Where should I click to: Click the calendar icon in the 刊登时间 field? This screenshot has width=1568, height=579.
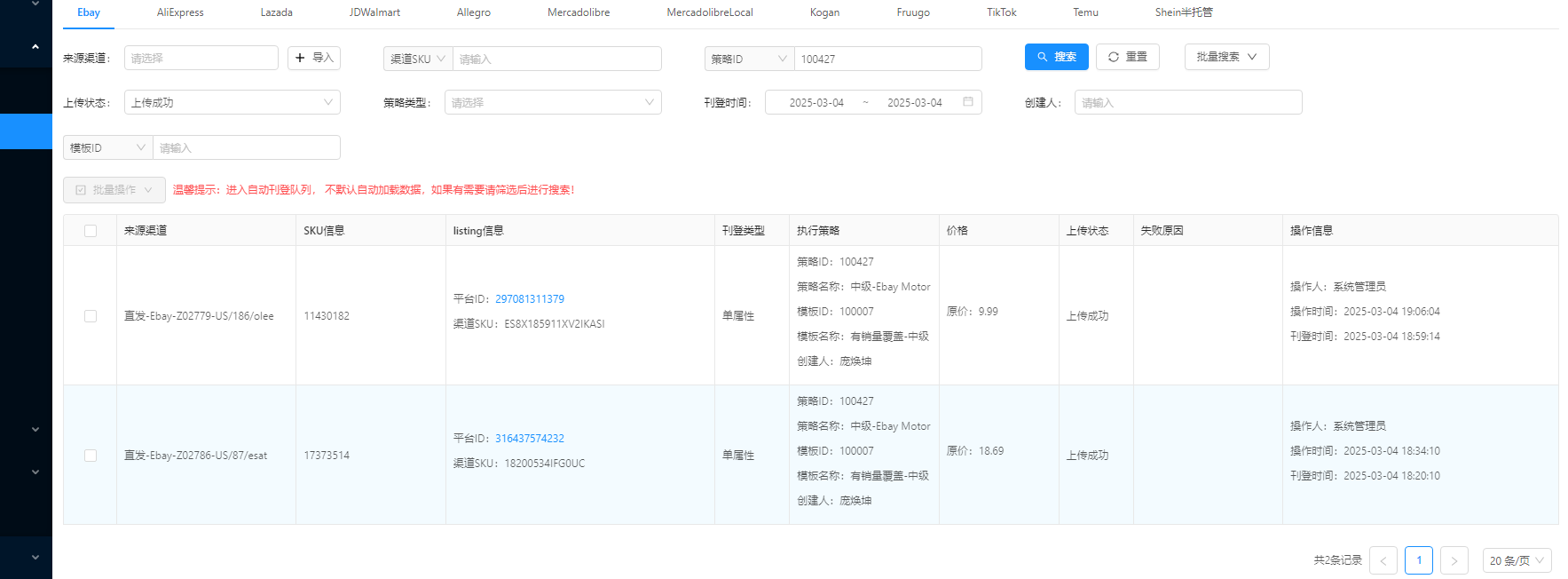pos(968,102)
